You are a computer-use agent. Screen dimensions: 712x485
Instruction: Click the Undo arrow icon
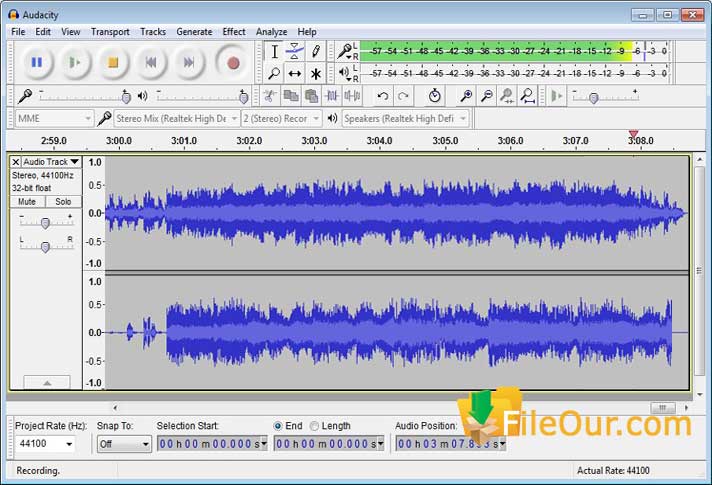[383, 96]
